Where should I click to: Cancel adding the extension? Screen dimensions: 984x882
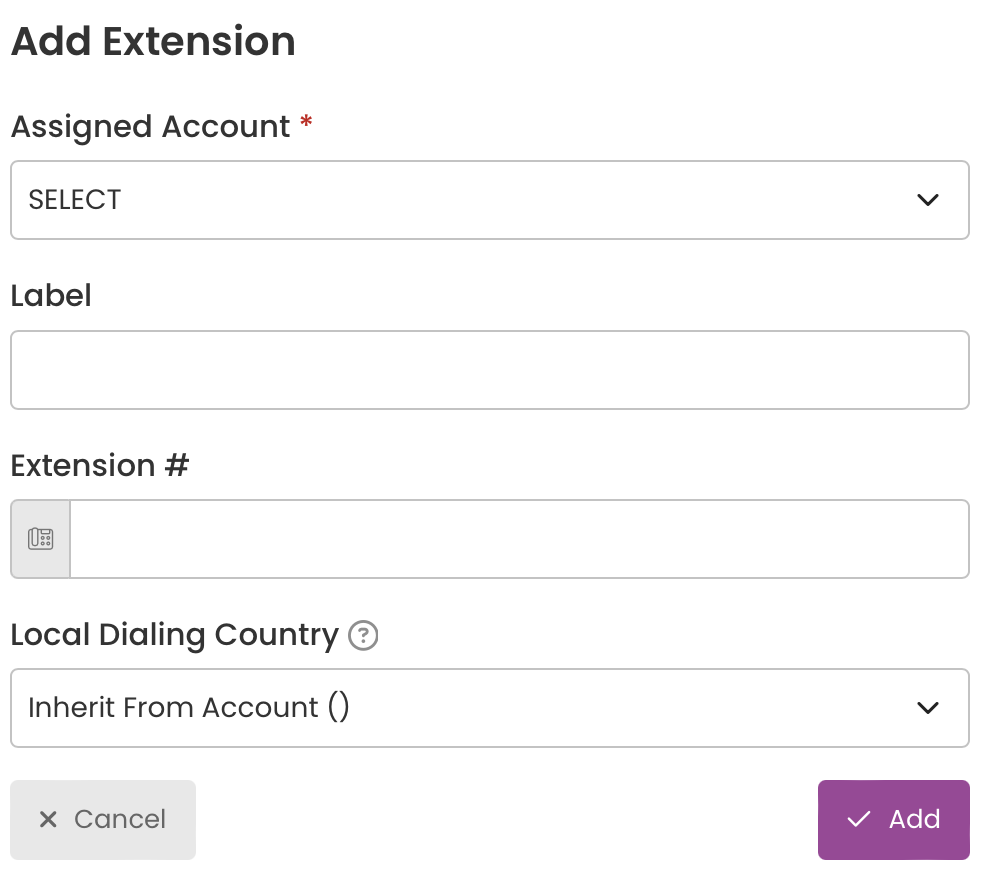pyautogui.click(x=103, y=820)
